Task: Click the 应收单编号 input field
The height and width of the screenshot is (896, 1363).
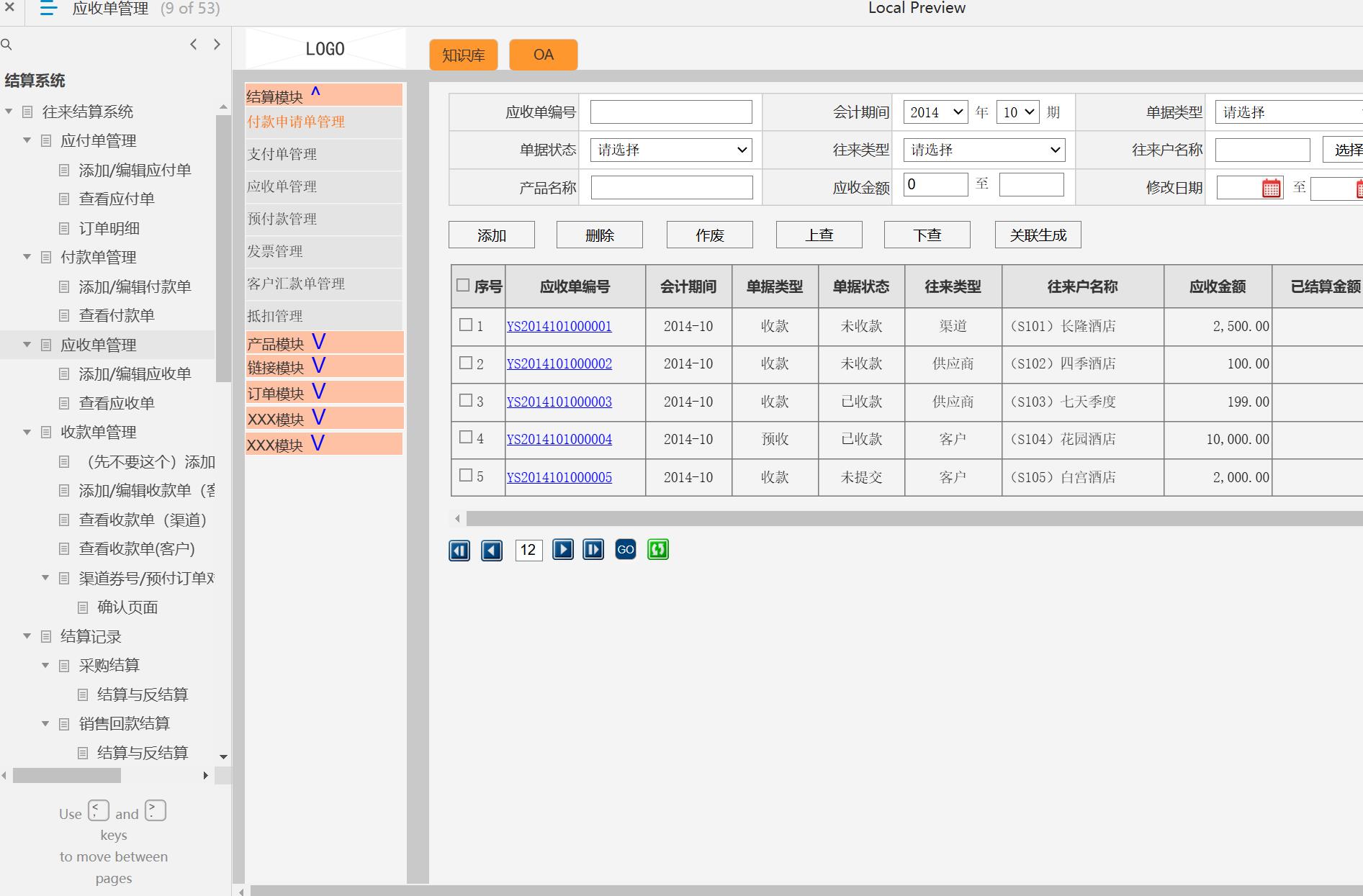Action: click(671, 112)
